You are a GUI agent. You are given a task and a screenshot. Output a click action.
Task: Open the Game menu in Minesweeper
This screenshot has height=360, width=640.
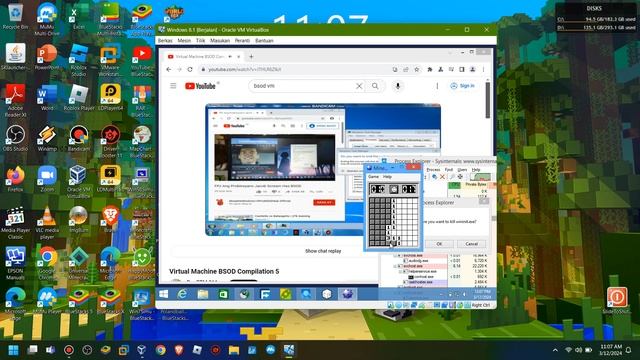373,177
